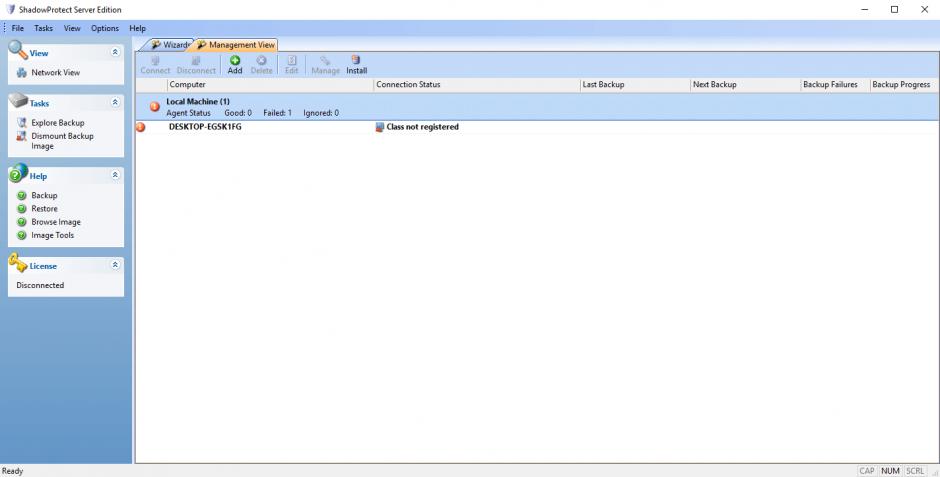This screenshot has width=940, height=477.
Task: Click the globe help icon in Help panel
Action: click(19, 173)
